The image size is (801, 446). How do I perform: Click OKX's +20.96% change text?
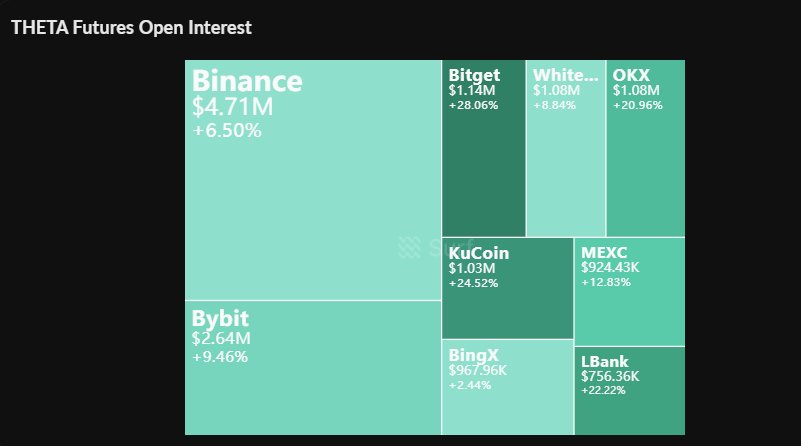pyautogui.click(x=638, y=105)
